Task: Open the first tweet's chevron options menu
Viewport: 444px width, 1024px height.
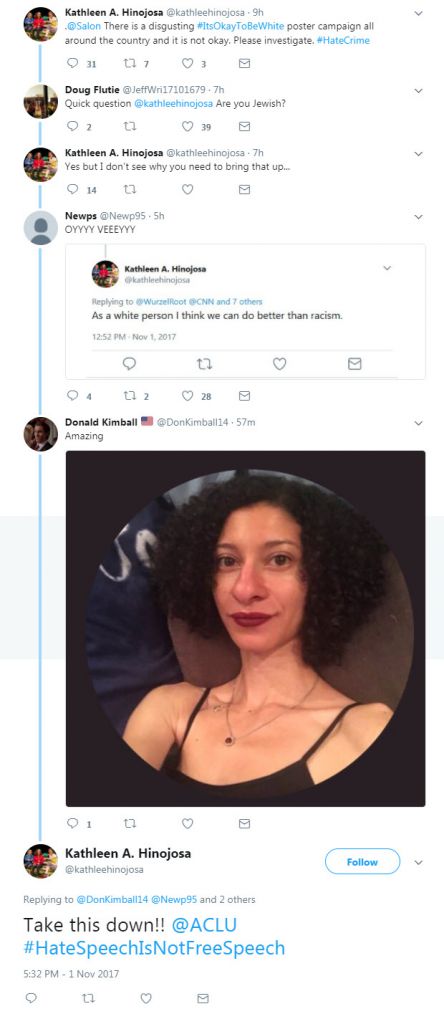Action: (419, 13)
